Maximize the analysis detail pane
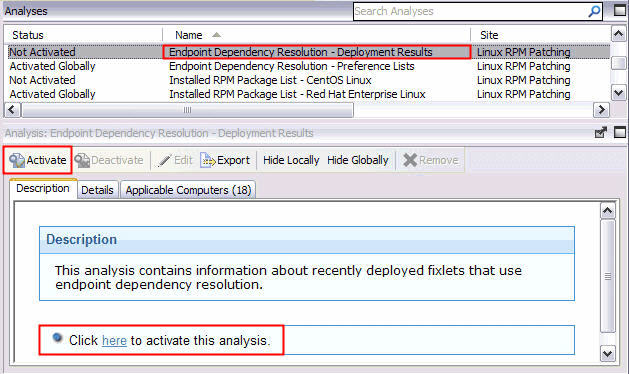 [620, 132]
